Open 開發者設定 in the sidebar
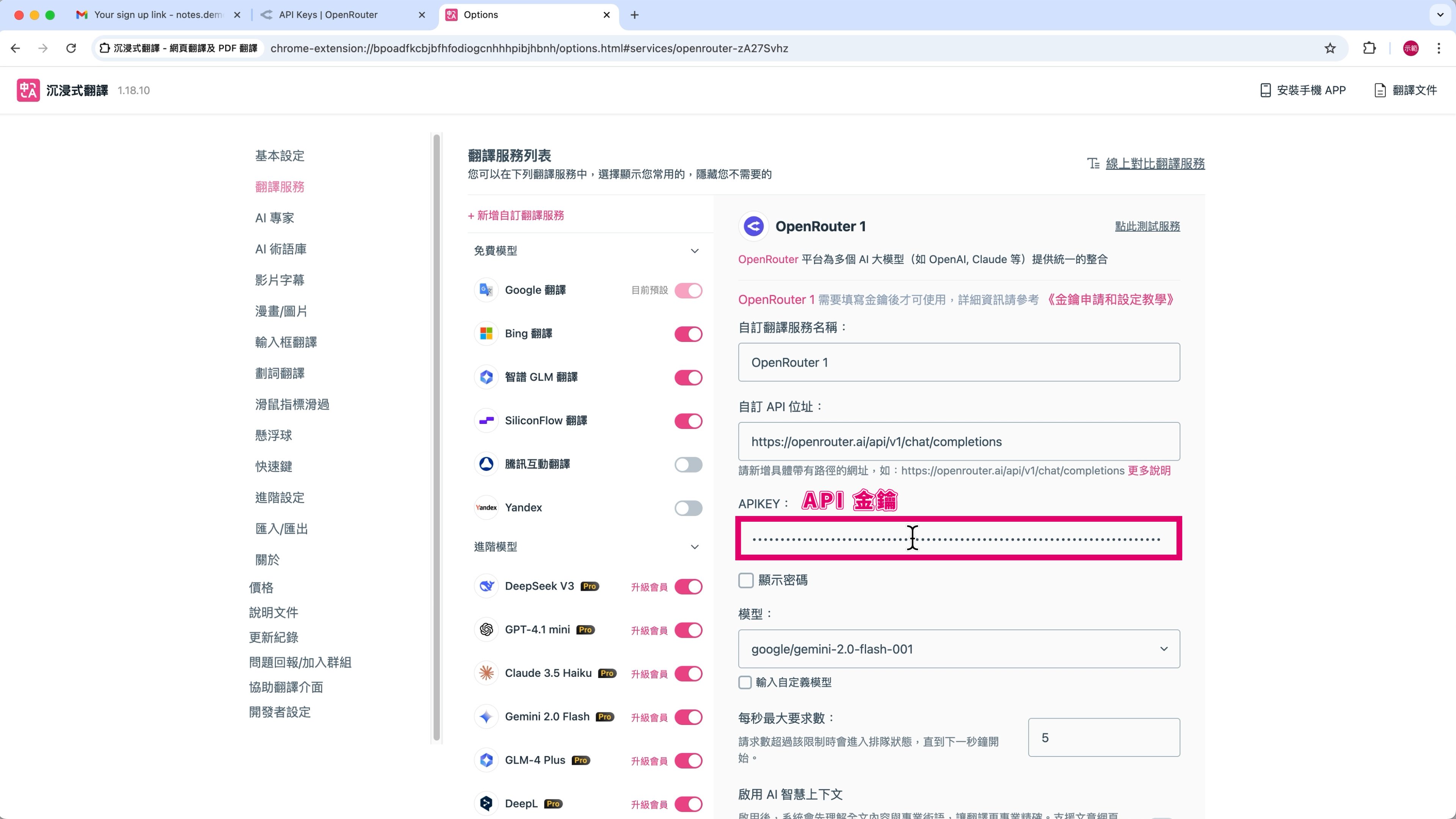The image size is (1456, 819). coord(280,712)
